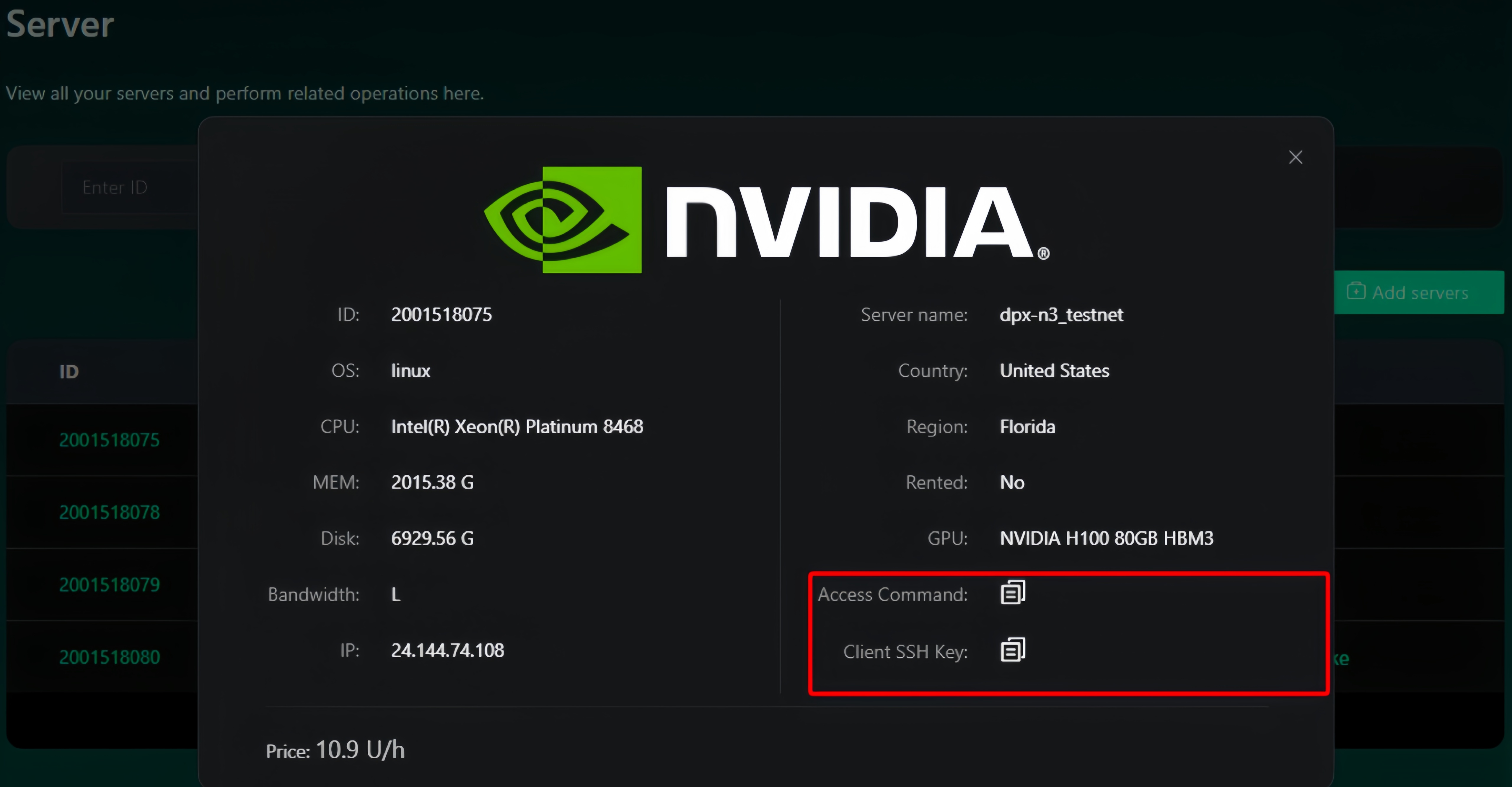Click the United States country value
Image resolution: width=1512 pixels, height=787 pixels.
[x=1054, y=370]
